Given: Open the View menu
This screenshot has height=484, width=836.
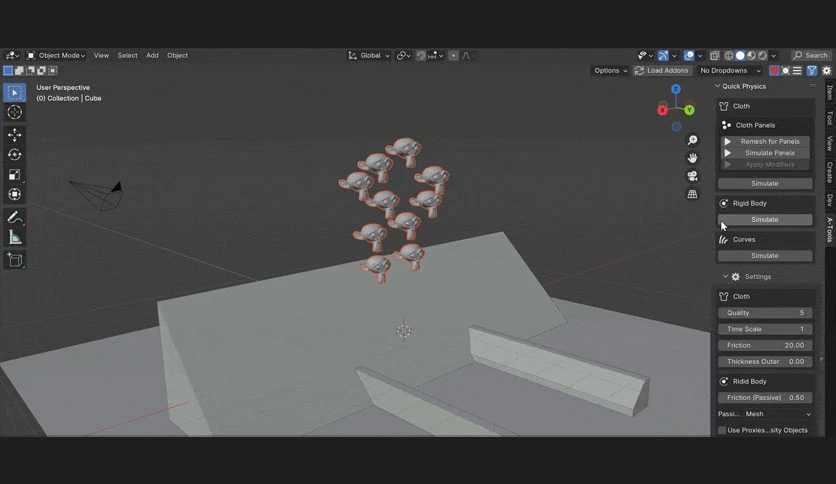Looking at the screenshot, I should [101, 55].
